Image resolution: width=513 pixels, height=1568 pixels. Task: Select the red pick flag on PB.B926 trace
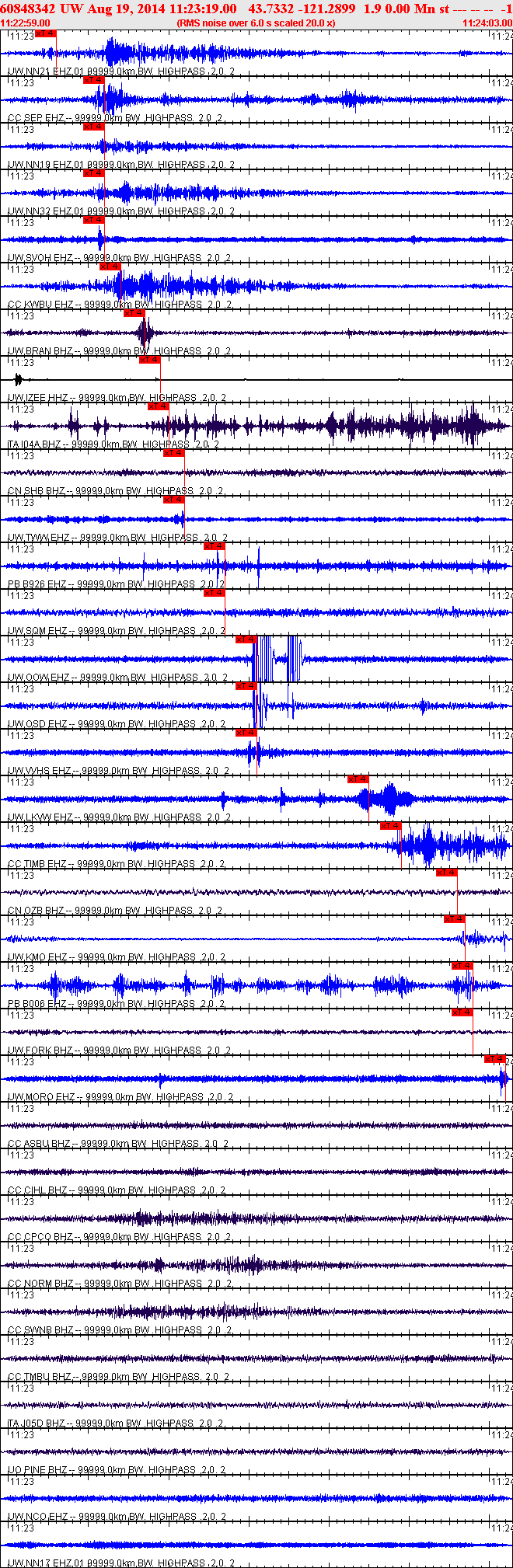(215, 546)
